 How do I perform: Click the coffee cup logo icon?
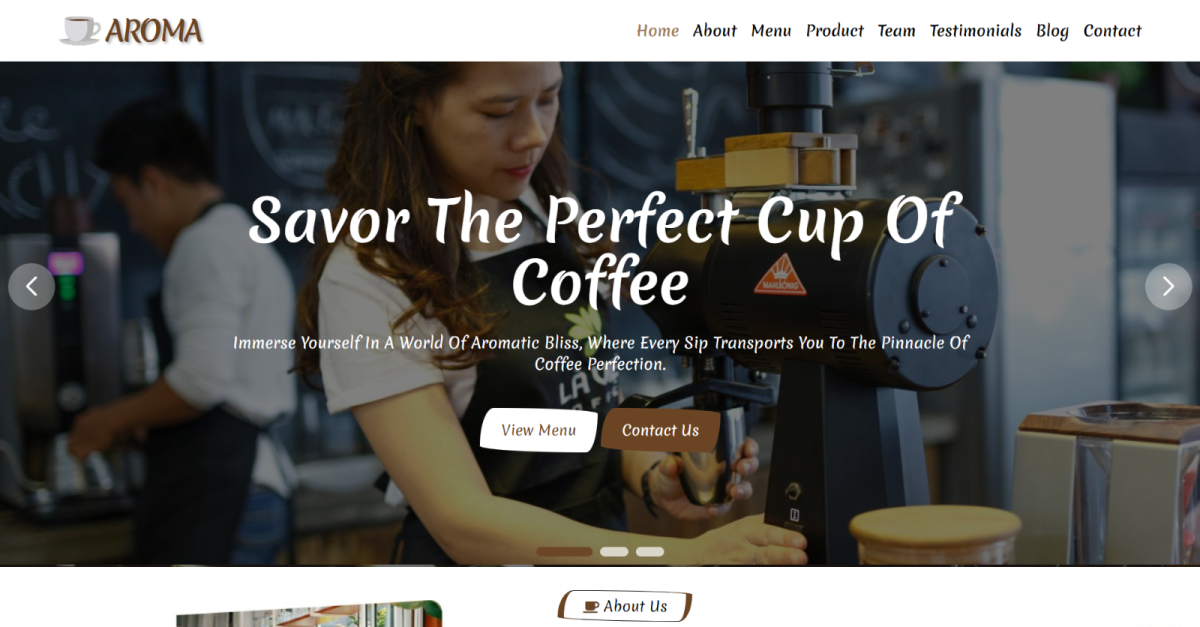pyautogui.click(x=80, y=30)
